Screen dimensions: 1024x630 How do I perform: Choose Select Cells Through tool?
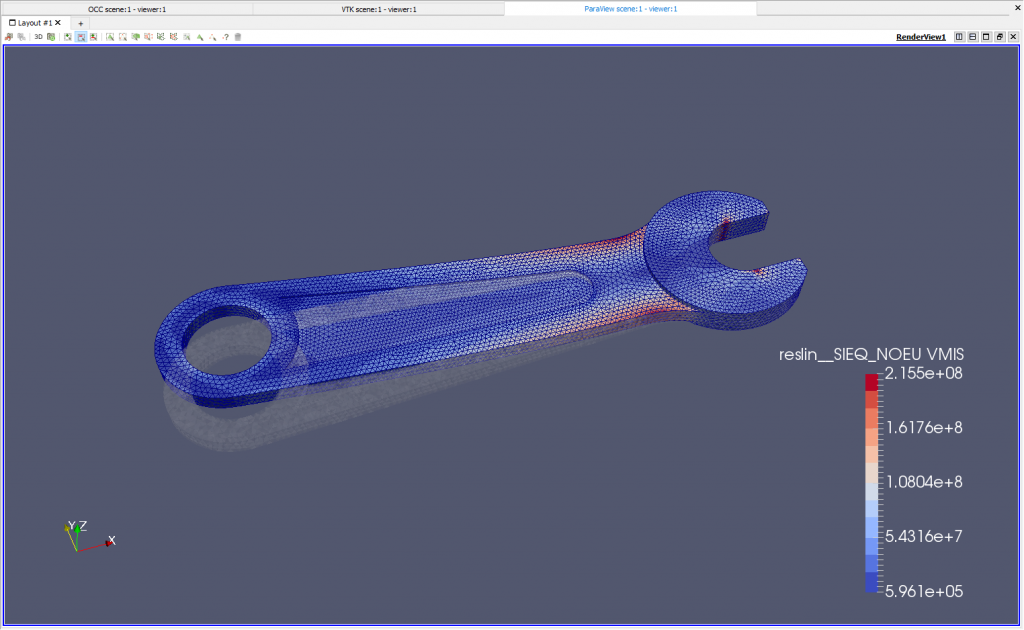tap(136, 37)
